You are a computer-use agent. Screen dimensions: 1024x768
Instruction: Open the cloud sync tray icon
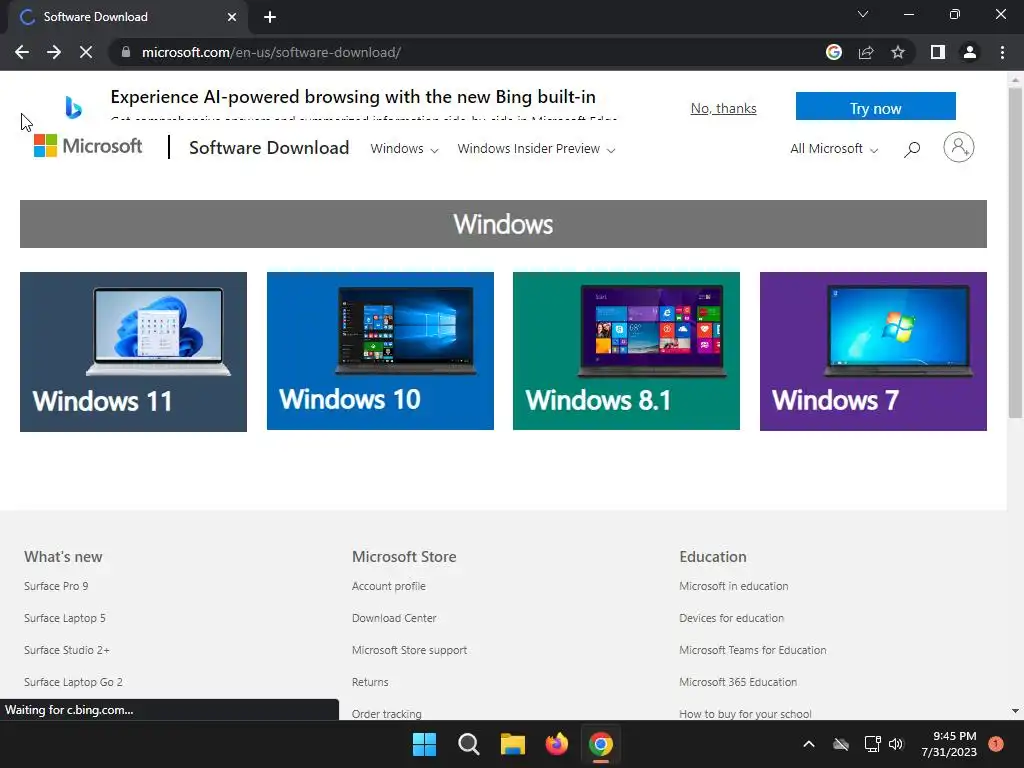tap(841, 744)
